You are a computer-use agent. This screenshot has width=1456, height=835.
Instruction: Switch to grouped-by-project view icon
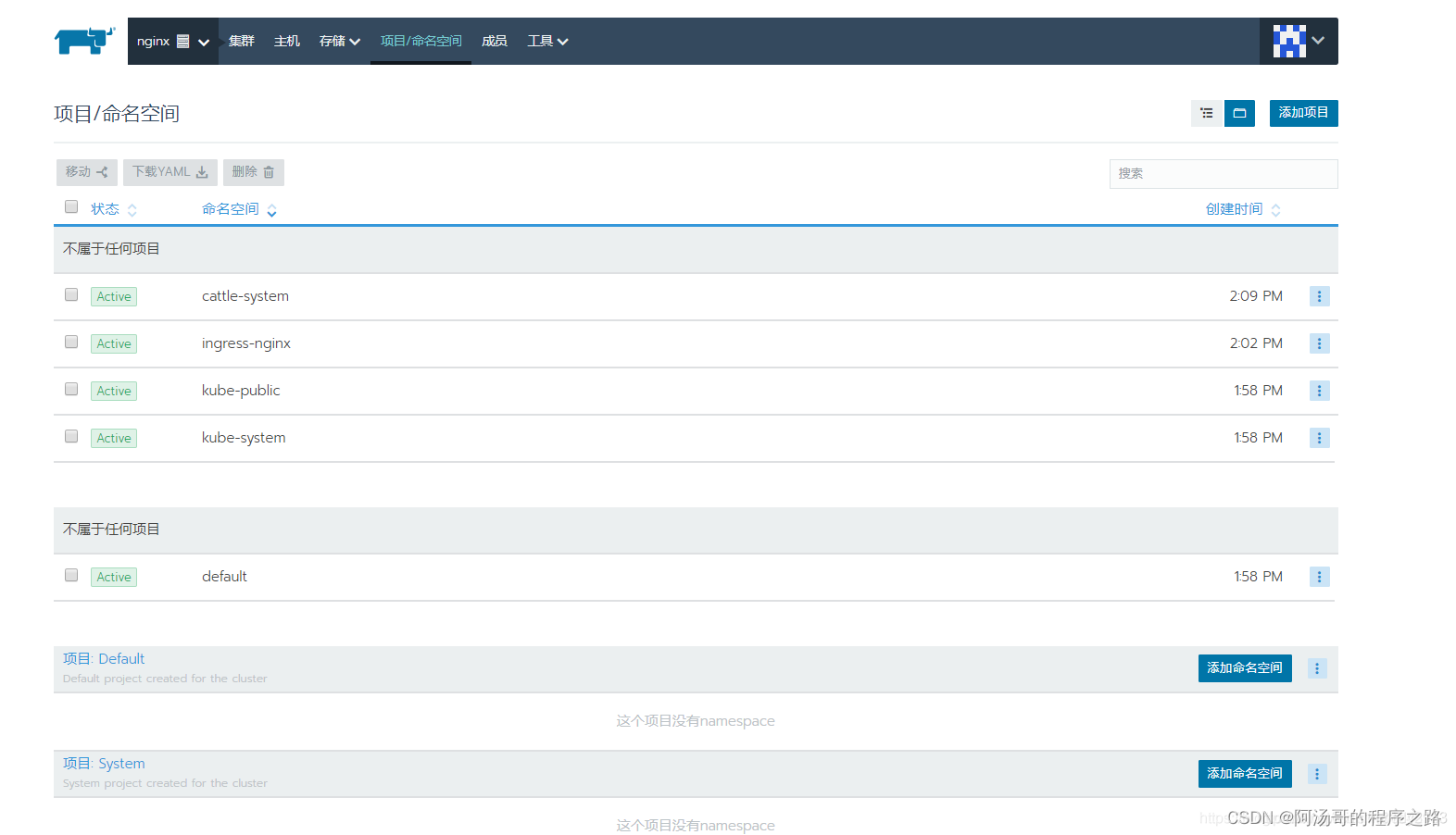point(1239,113)
